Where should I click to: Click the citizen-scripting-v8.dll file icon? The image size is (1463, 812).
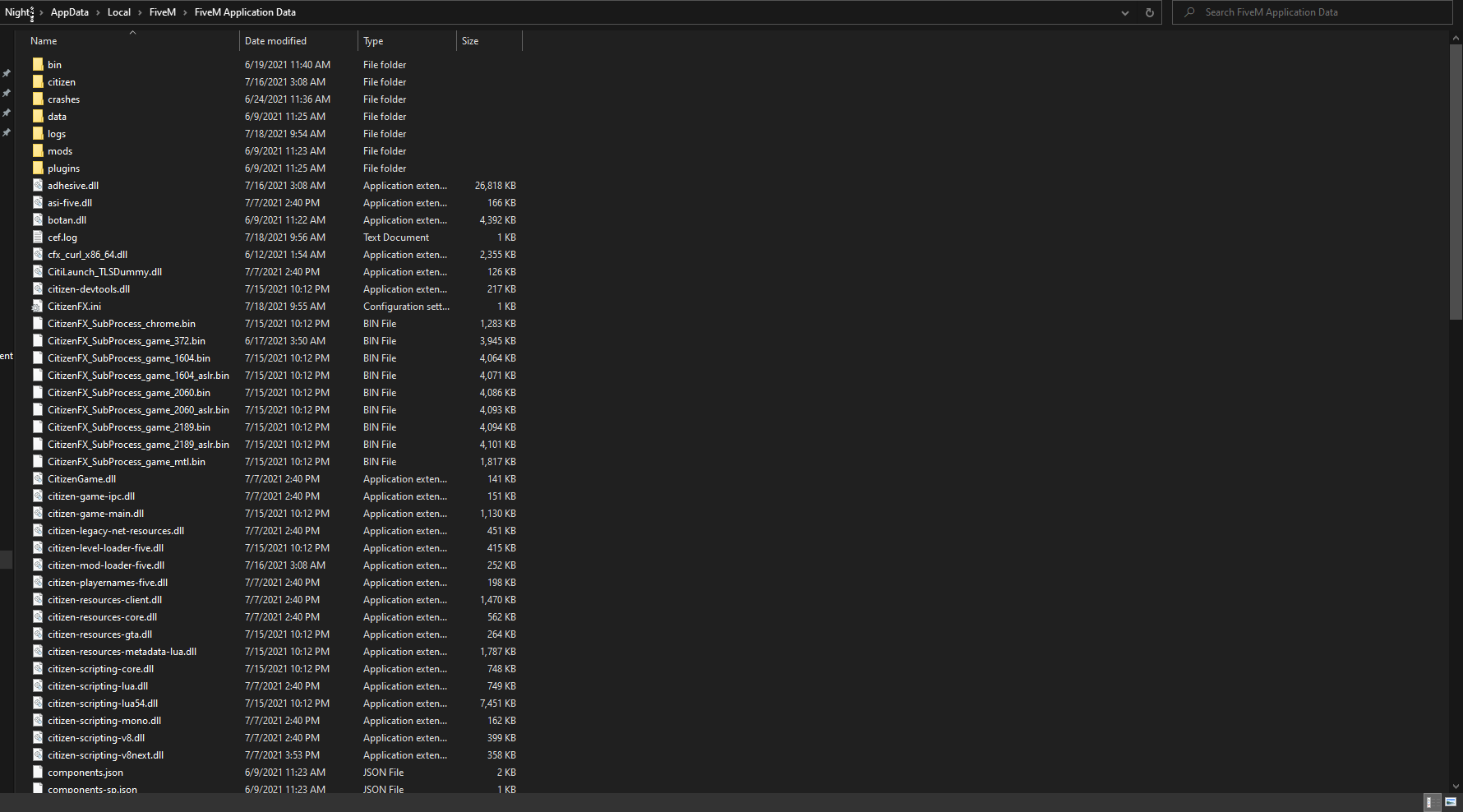(38, 737)
